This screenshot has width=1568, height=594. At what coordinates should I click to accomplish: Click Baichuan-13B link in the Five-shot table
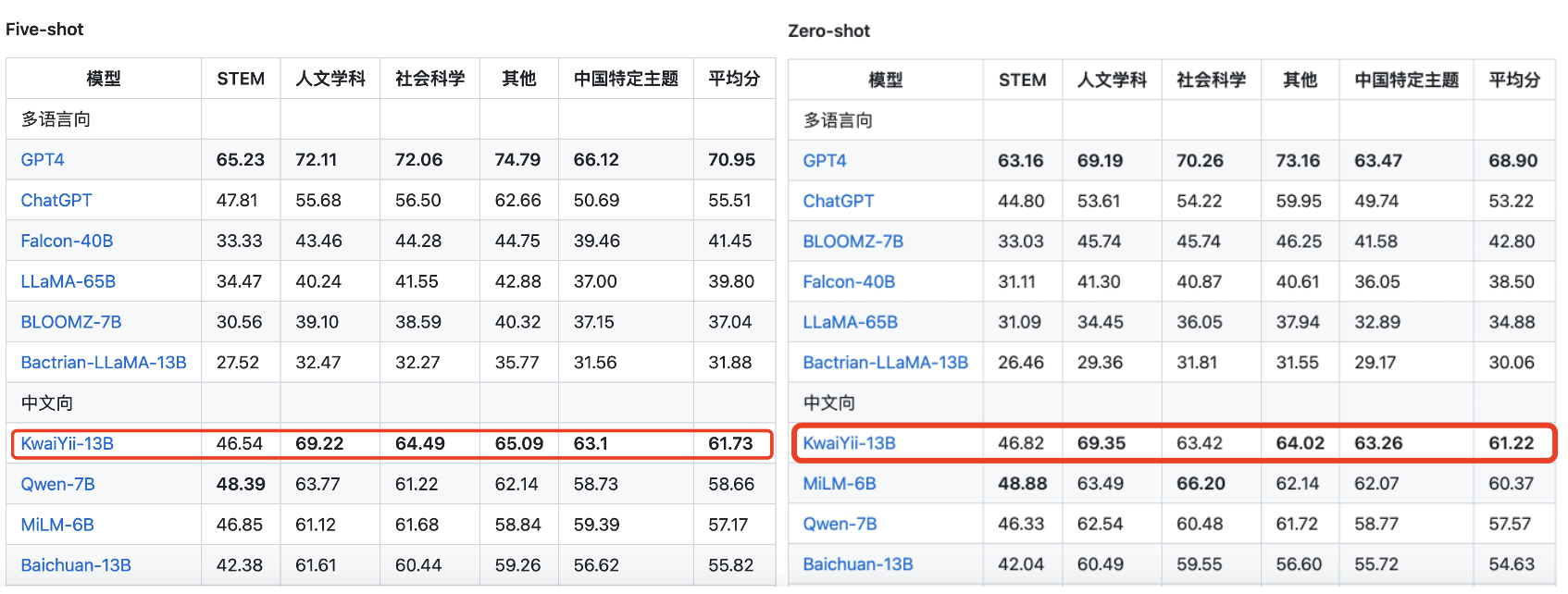[76, 565]
